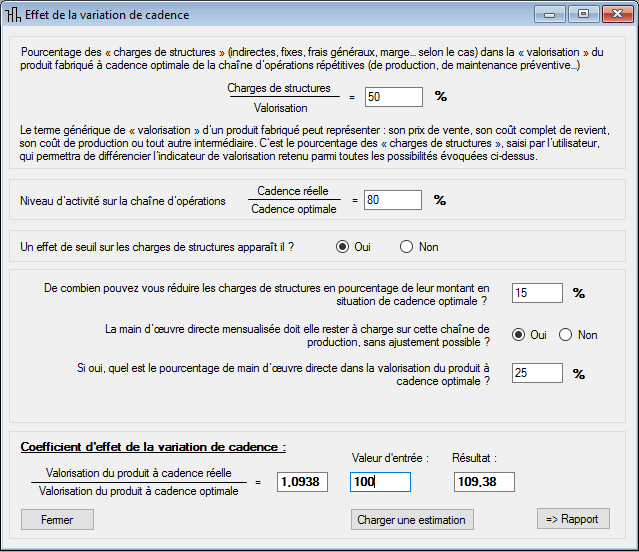Click "Valorisation du produit à cadence réelle" label
The height and width of the screenshot is (552, 639).
coord(139,473)
